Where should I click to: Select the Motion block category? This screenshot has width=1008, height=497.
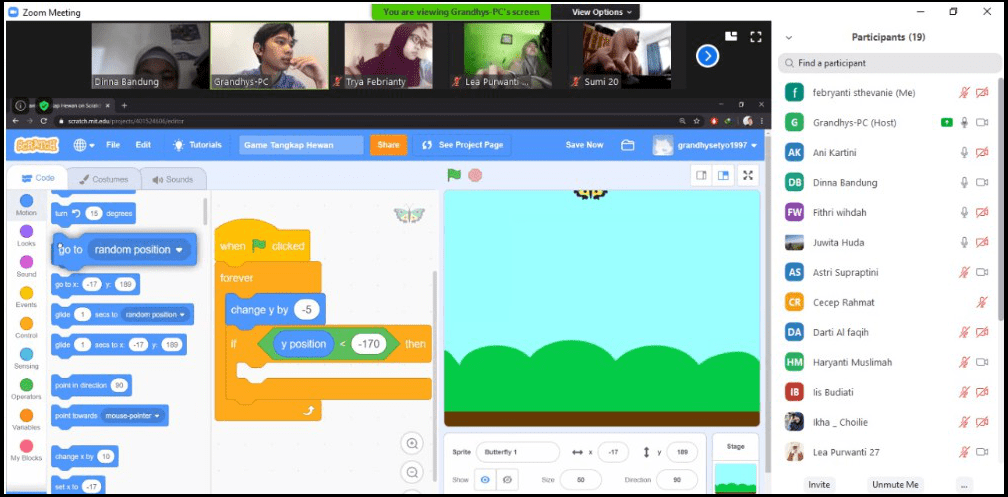coord(26,204)
